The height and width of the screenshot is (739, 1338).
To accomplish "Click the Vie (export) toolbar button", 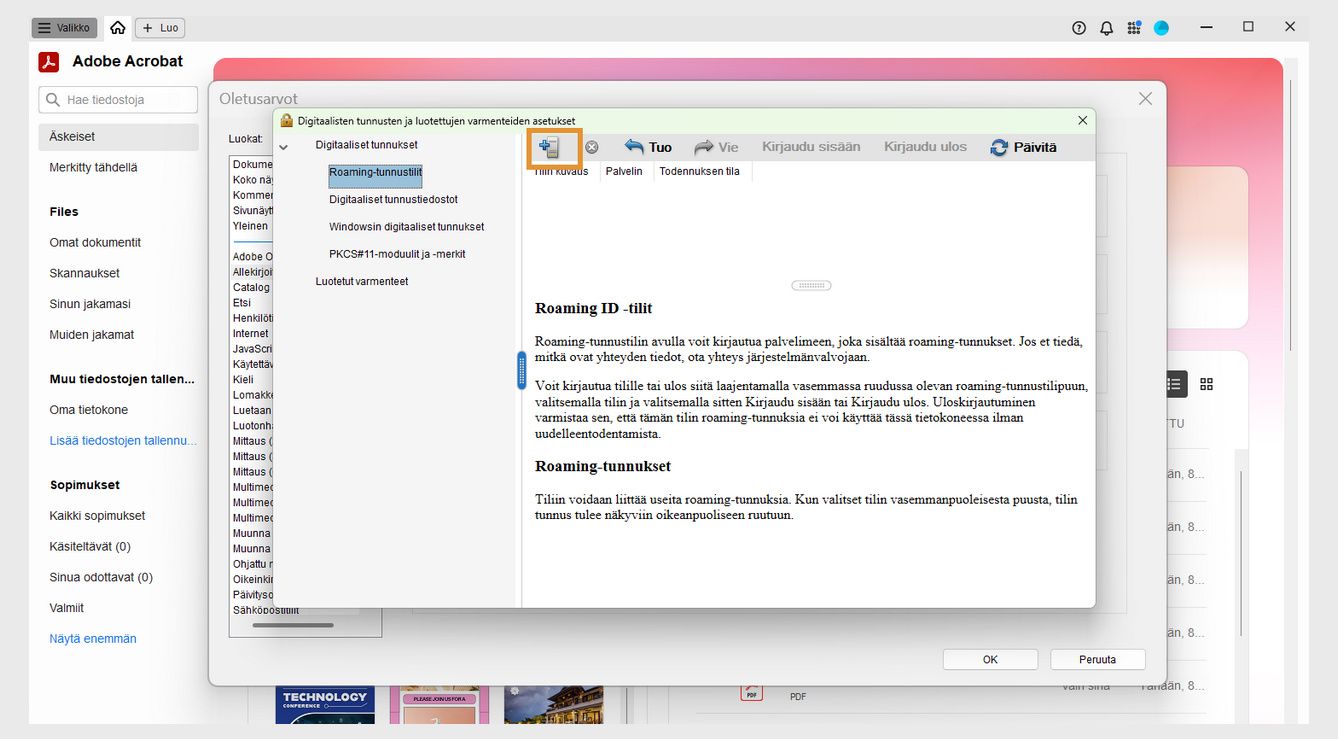I will coord(716,147).
